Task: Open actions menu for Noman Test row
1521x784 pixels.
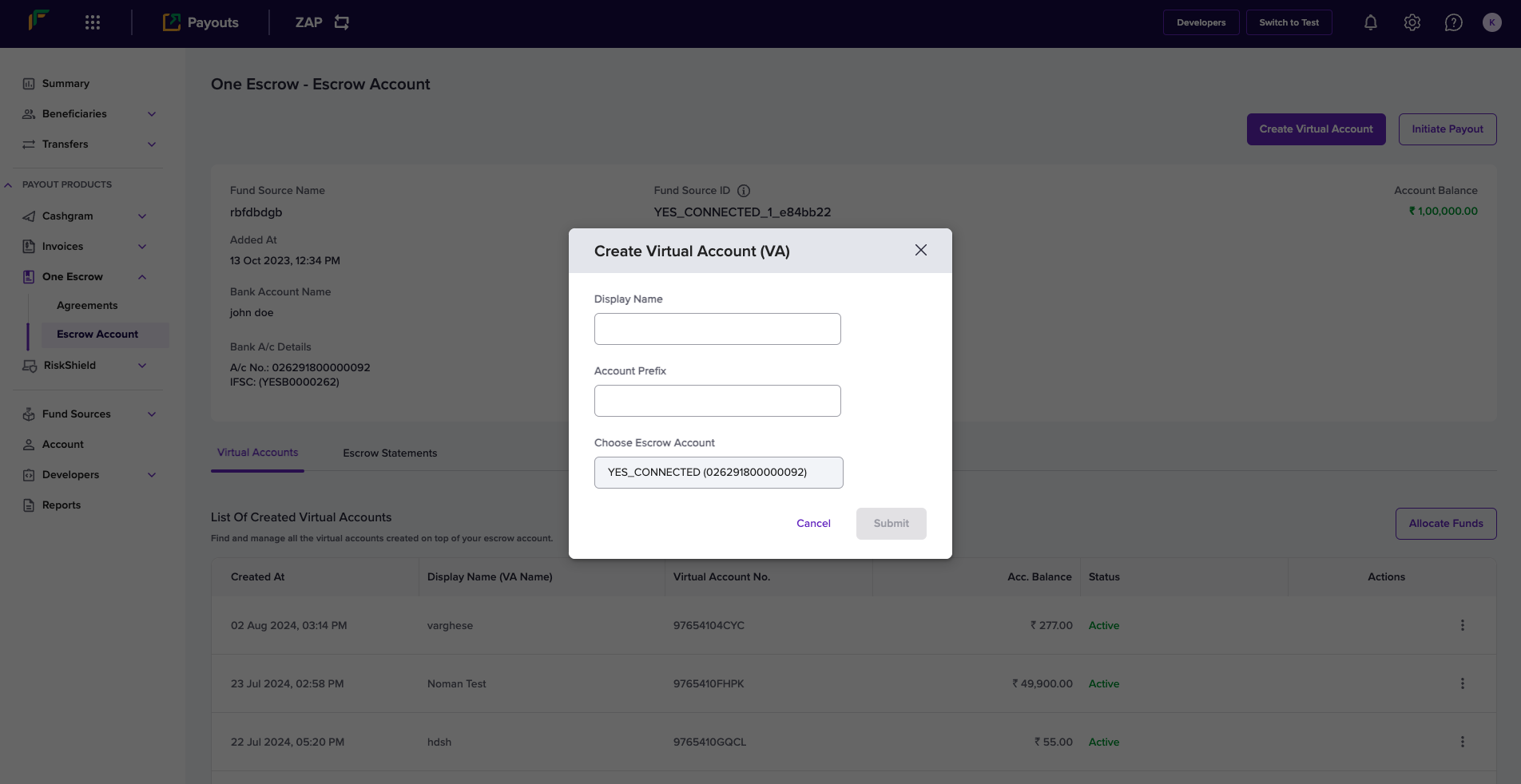Action: (1463, 683)
